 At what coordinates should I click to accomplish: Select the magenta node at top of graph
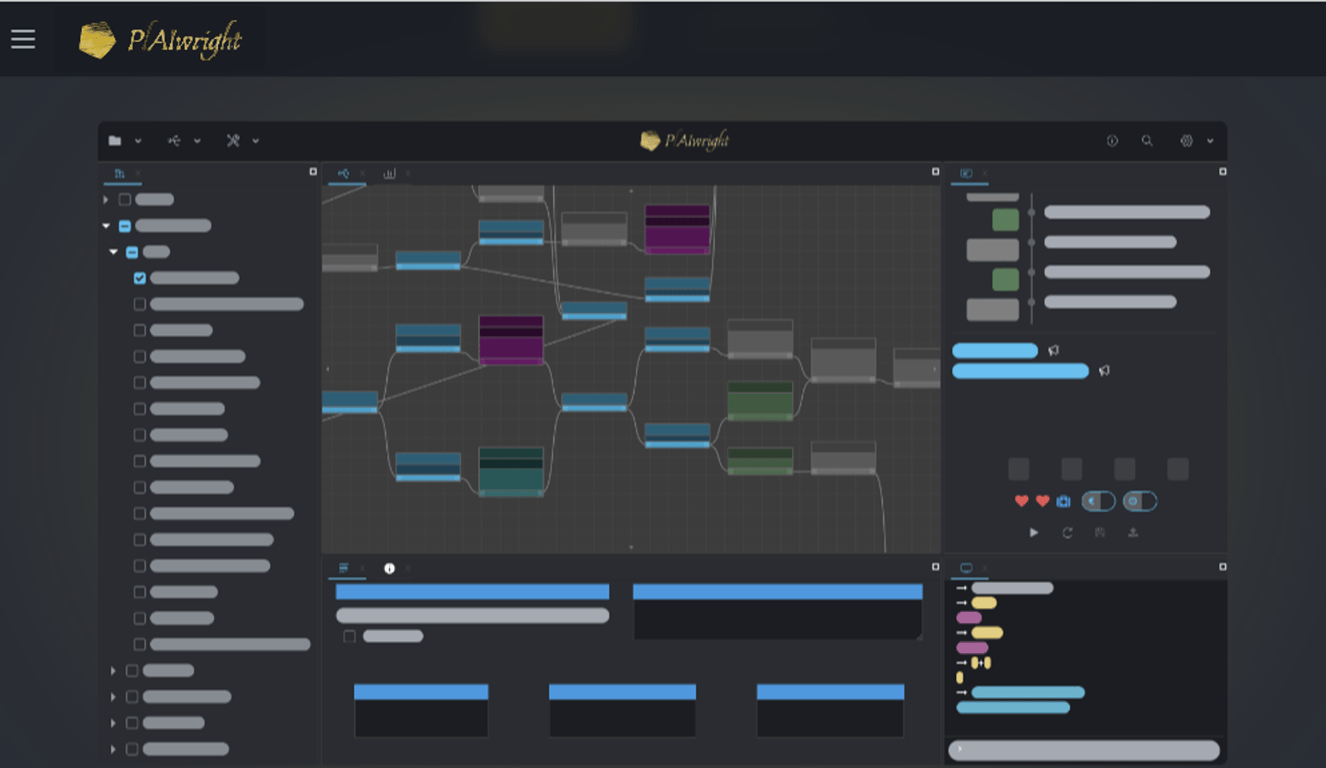click(677, 229)
